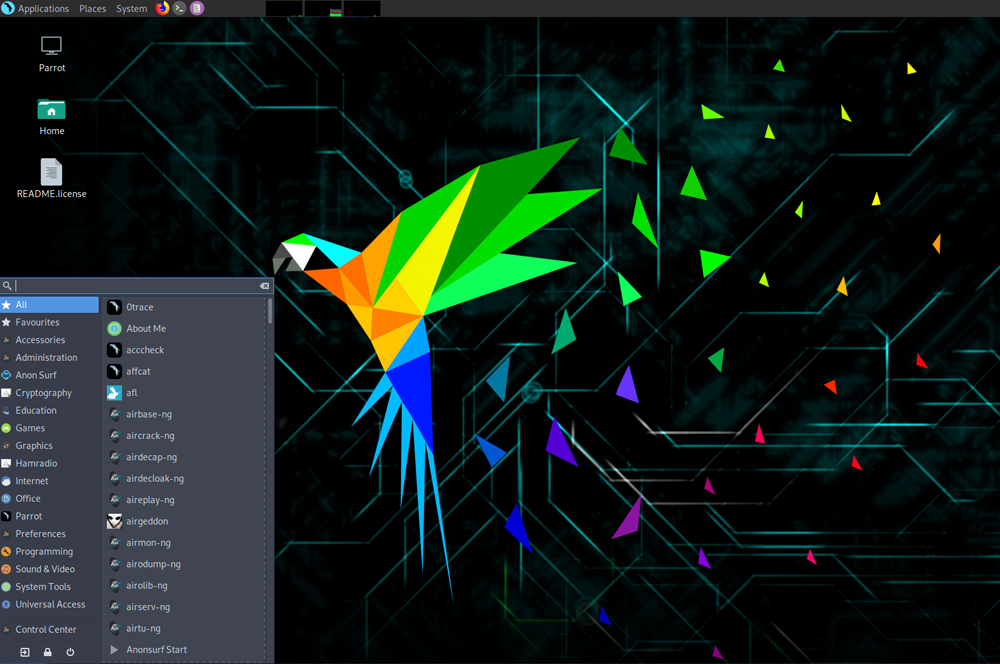Image resolution: width=1000 pixels, height=664 pixels.
Task: Select the All category
Action: [50, 305]
